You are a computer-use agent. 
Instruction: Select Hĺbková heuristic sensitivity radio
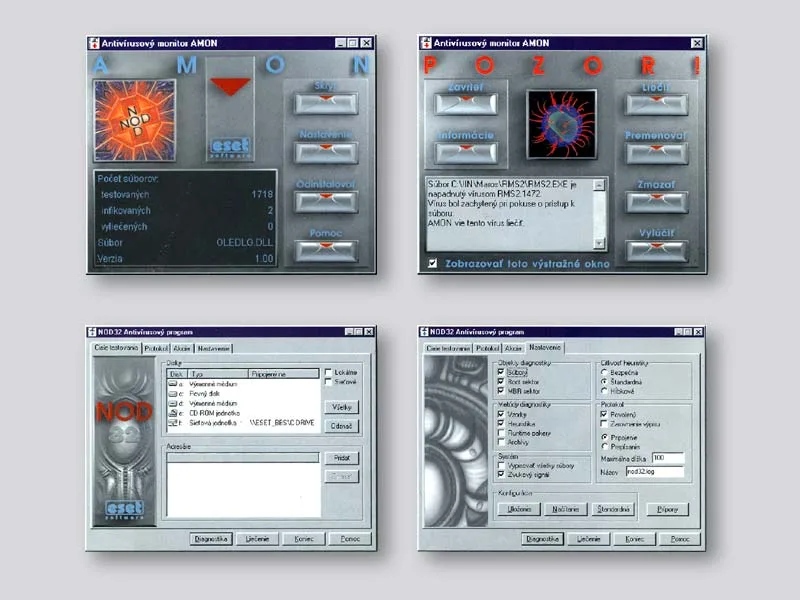[x=604, y=391]
